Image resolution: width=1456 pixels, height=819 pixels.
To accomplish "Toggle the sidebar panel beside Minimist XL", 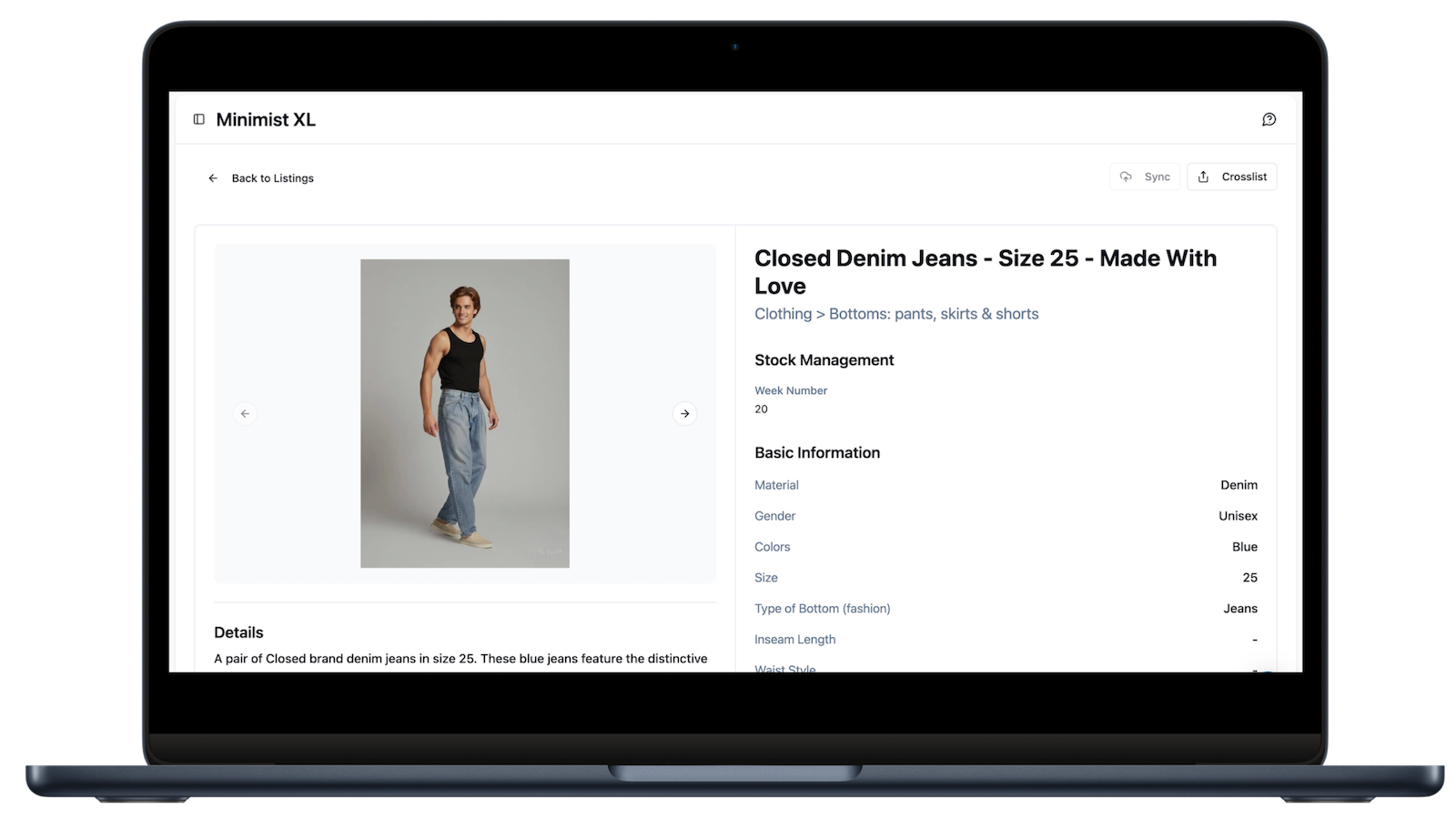I will point(198,119).
